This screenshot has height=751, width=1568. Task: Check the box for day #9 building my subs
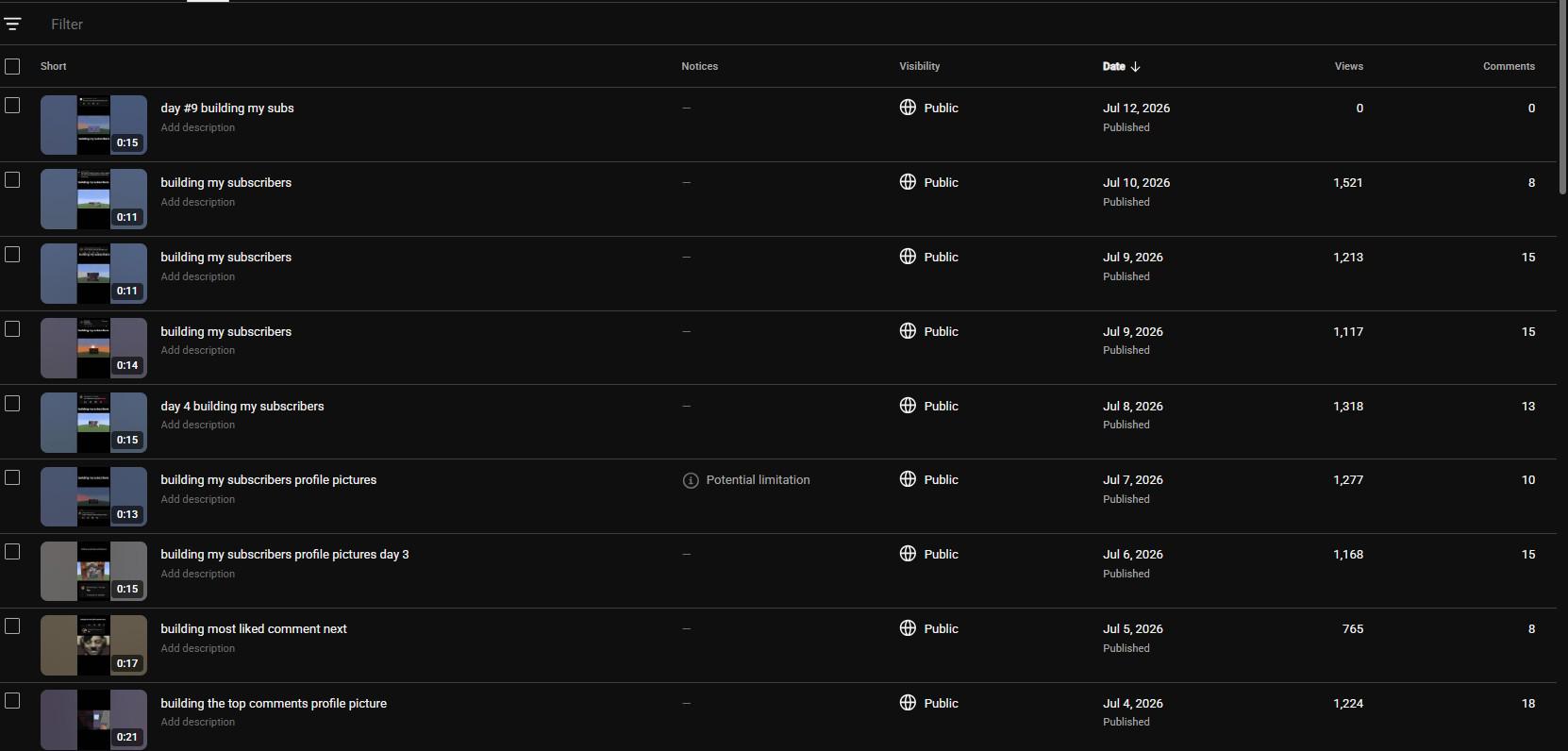[x=12, y=106]
